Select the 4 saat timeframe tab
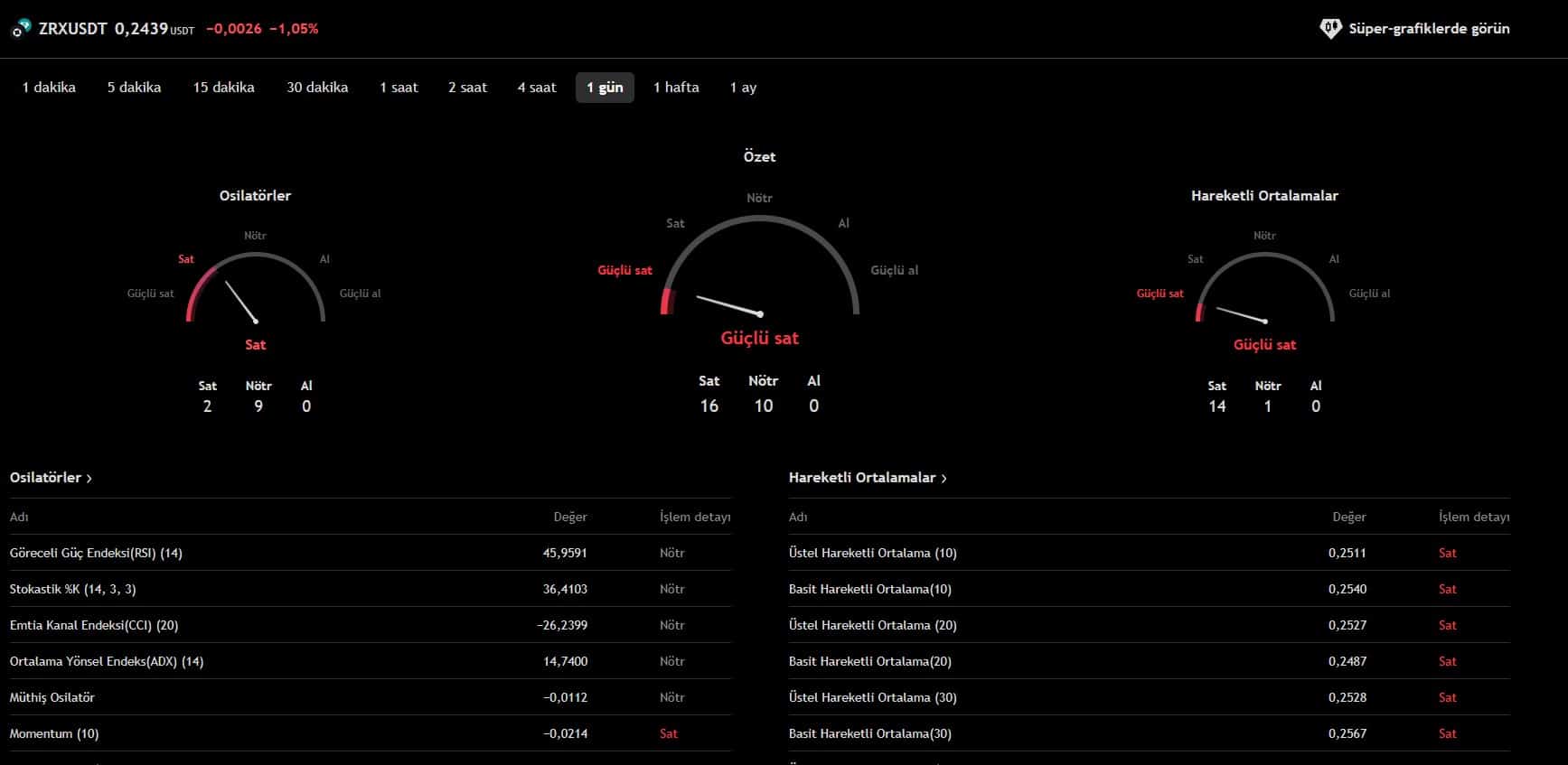 coord(537,88)
